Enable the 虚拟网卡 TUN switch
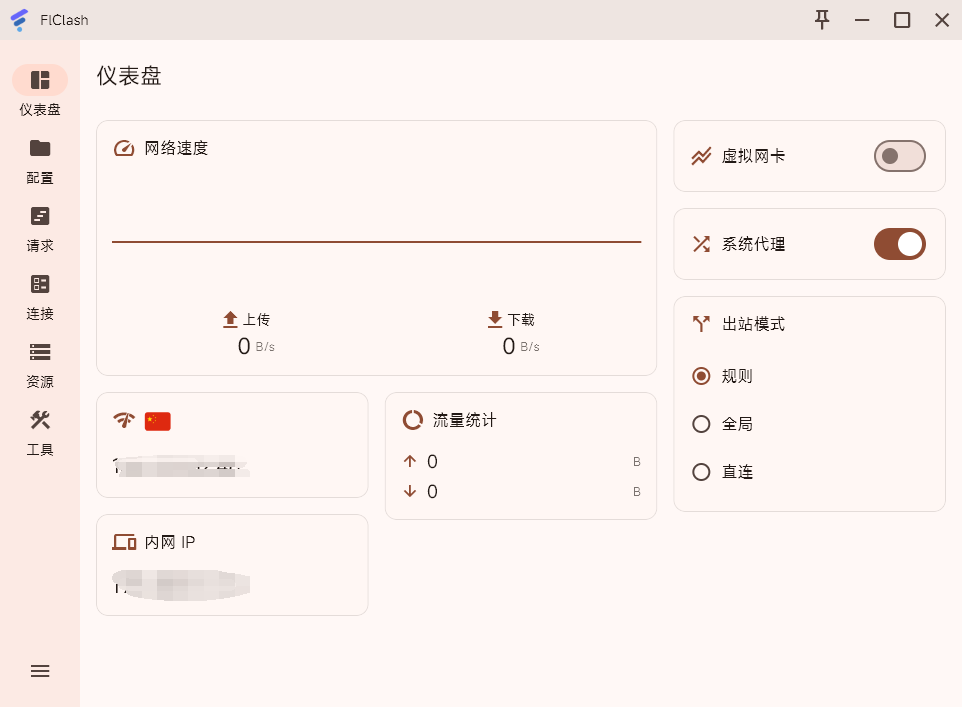 tap(899, 156)
